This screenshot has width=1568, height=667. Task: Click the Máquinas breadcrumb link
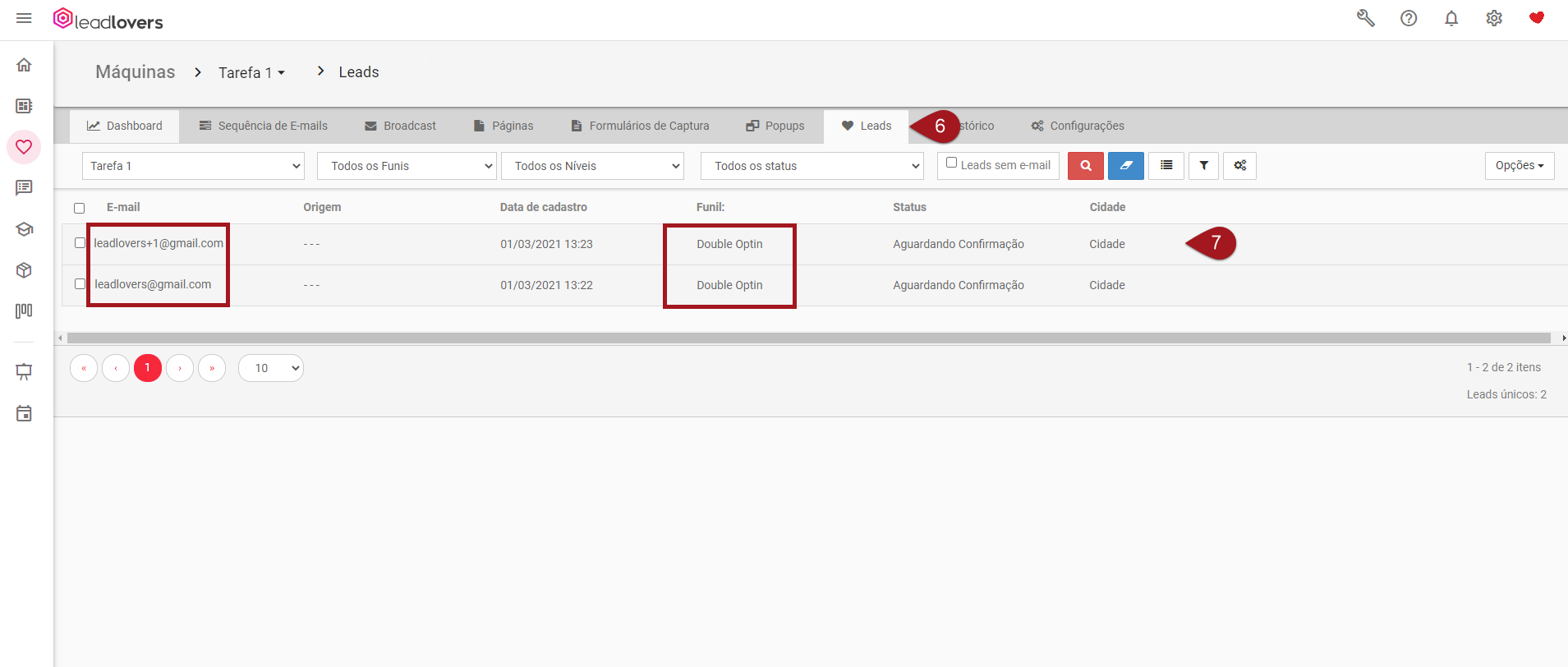(136, 72)
